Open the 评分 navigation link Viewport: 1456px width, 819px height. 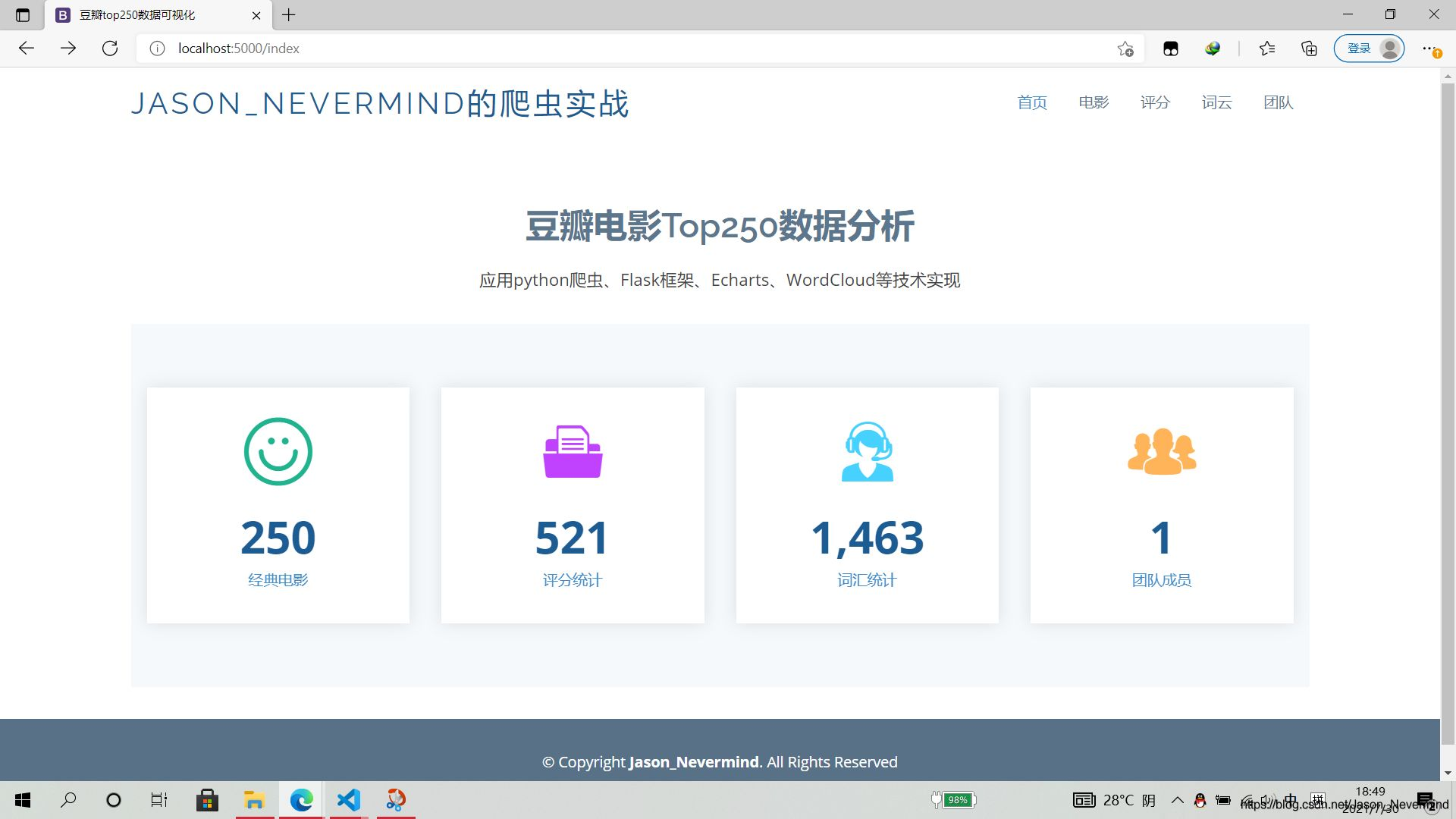tap(1155, 102)
